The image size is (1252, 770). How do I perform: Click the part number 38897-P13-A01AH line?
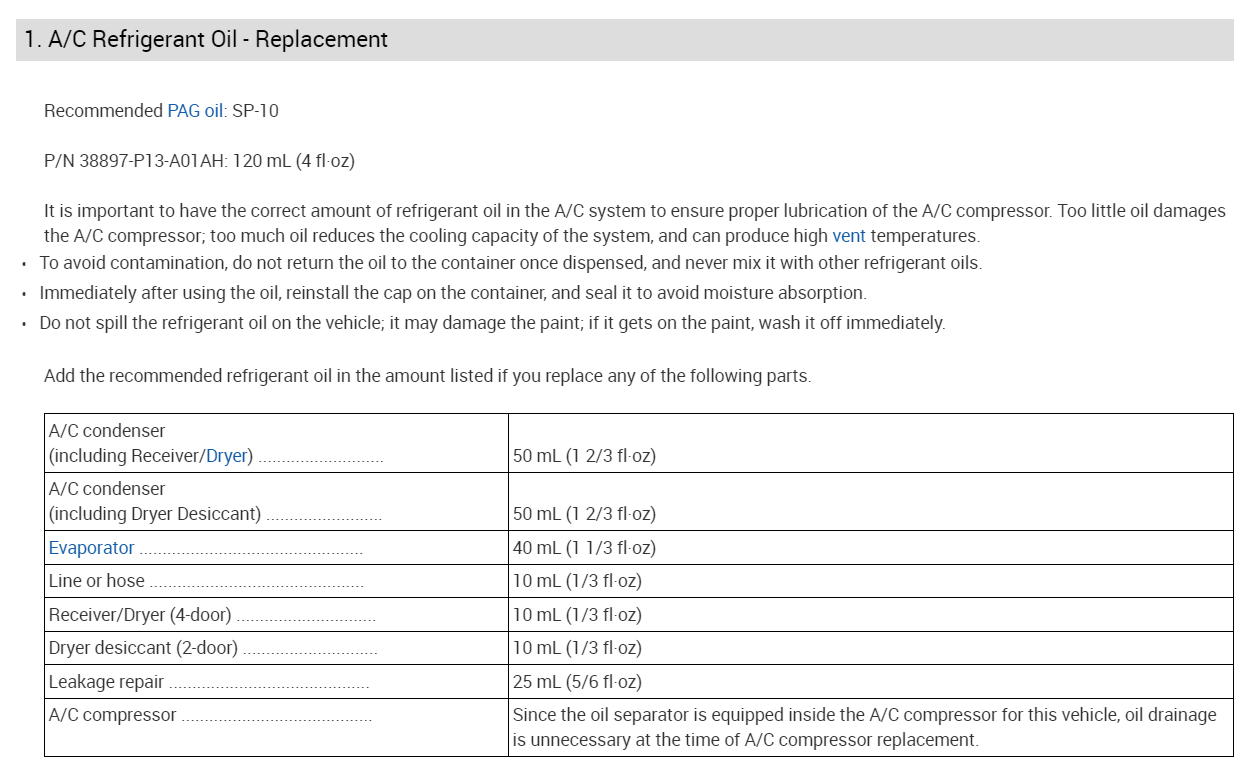[x=199, y=160]
